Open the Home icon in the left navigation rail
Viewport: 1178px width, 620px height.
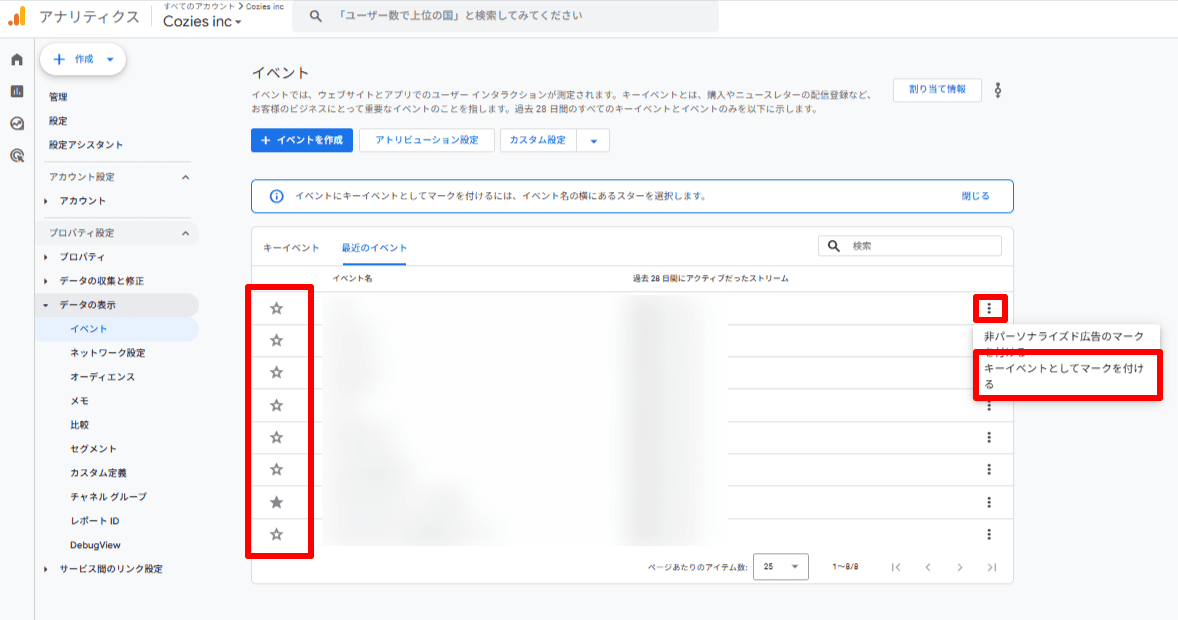pyautogui.click(x=17, y=60)
